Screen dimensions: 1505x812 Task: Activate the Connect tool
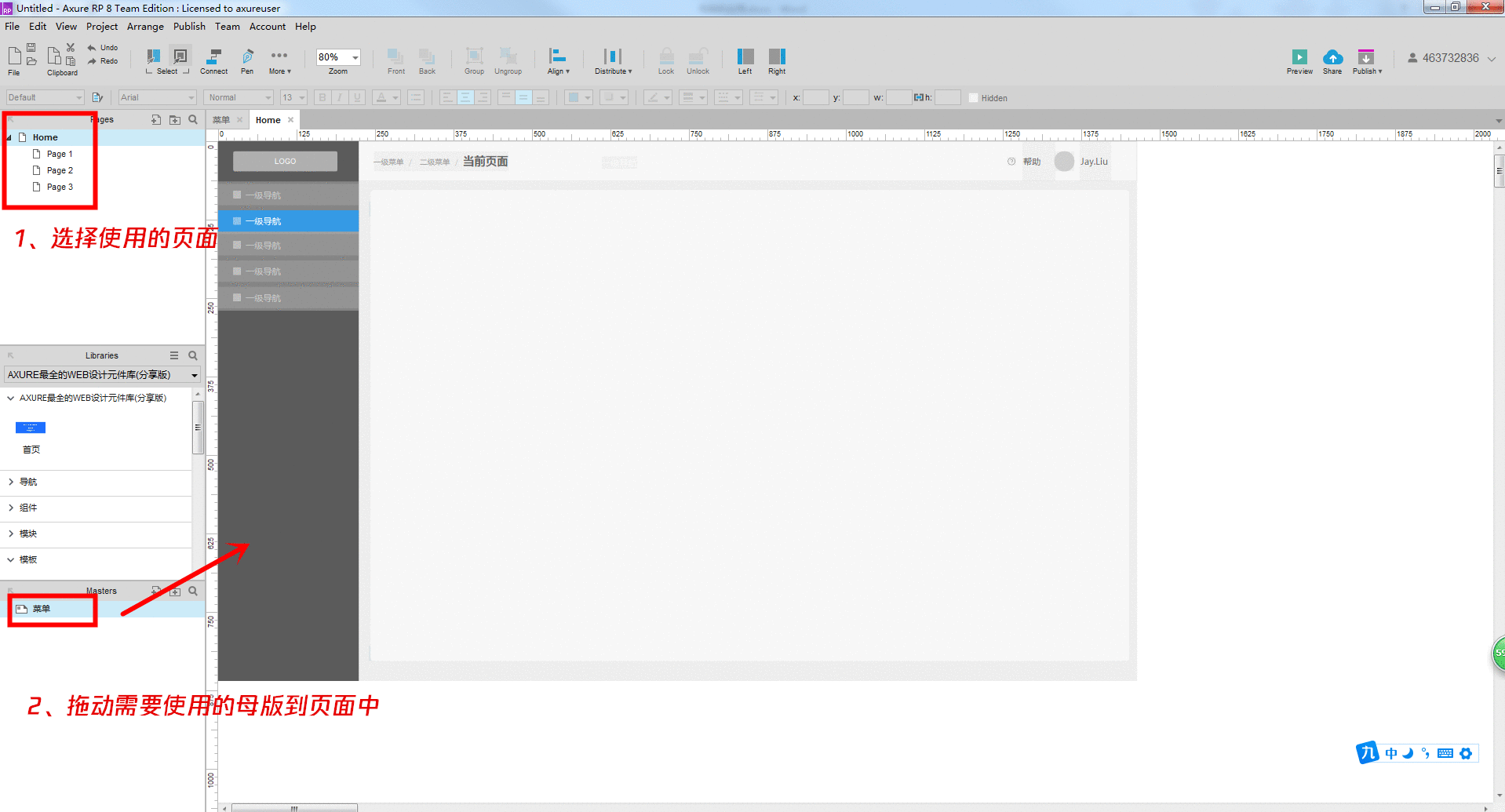pos(213,60)
